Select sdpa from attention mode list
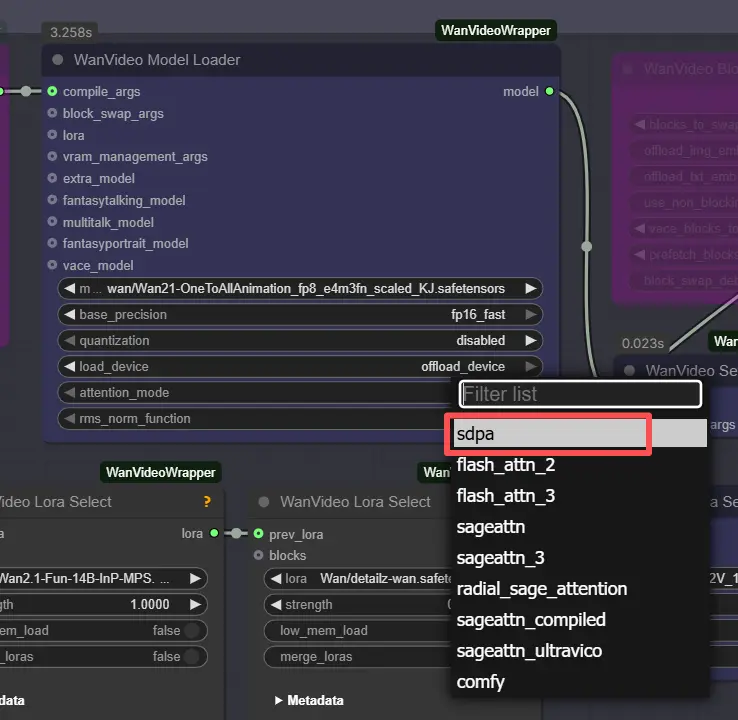 tap(548, 434)
